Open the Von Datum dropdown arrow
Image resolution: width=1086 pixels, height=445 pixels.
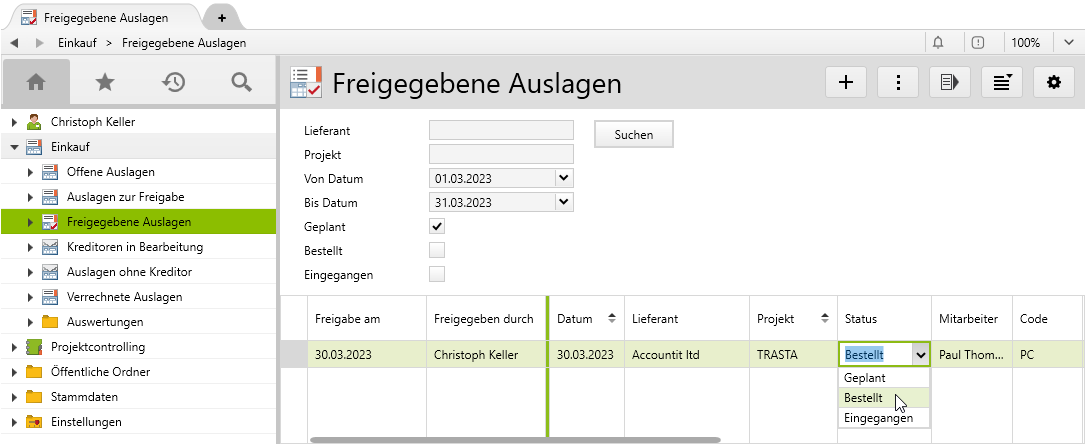click(x=564, y=178)
